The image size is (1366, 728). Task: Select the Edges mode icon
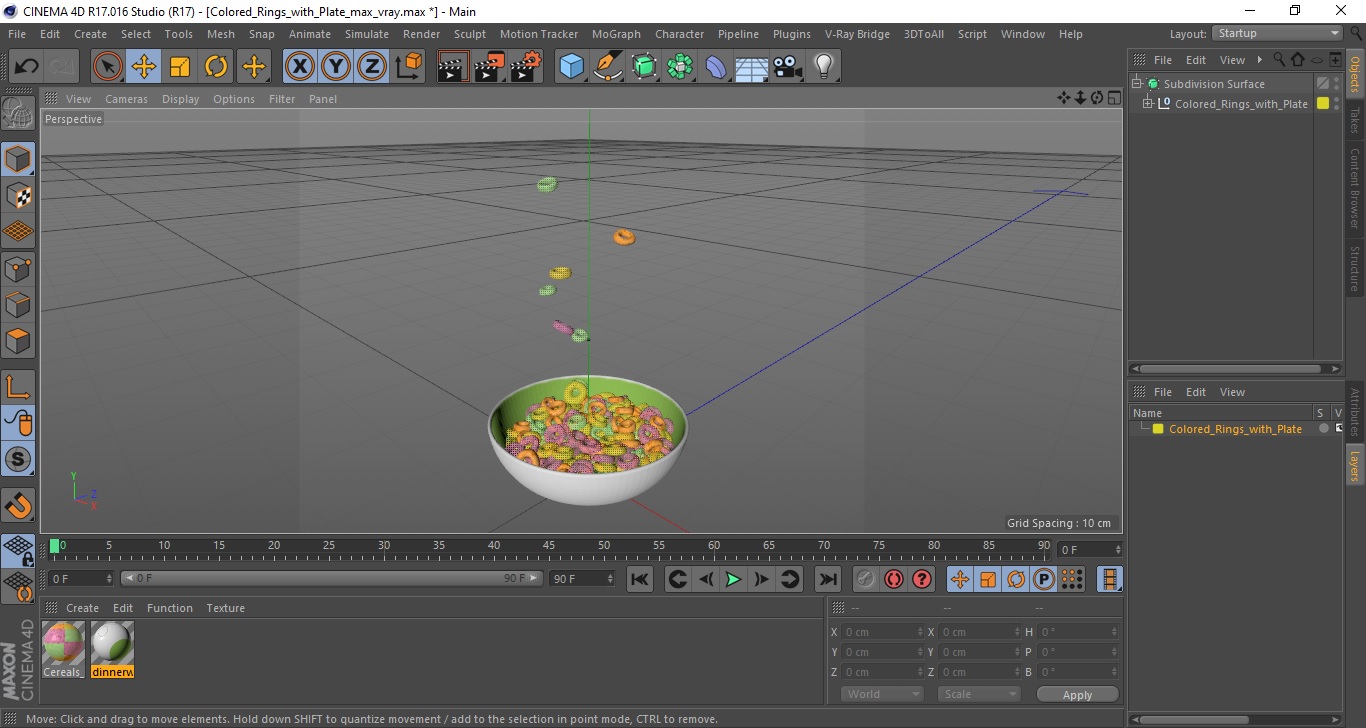[18, 304]
